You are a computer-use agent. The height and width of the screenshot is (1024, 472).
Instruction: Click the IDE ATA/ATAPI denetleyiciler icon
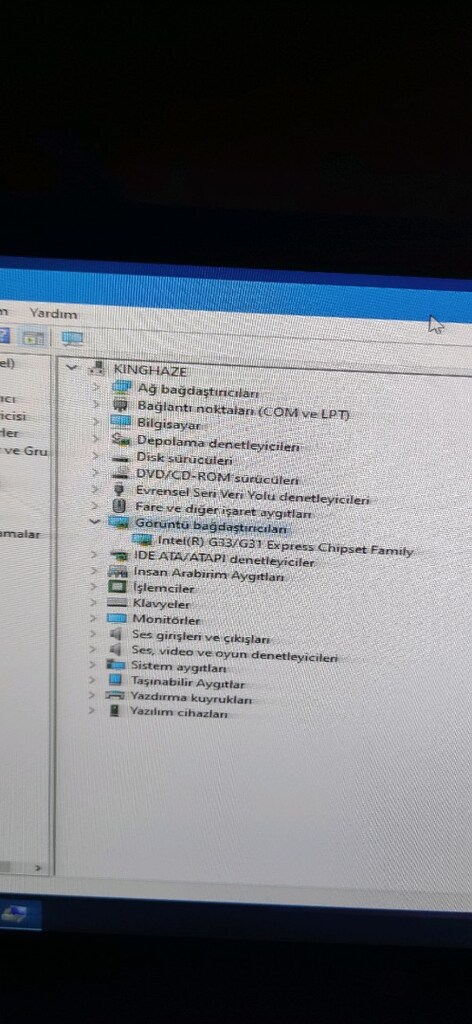(x=118, y=556)
